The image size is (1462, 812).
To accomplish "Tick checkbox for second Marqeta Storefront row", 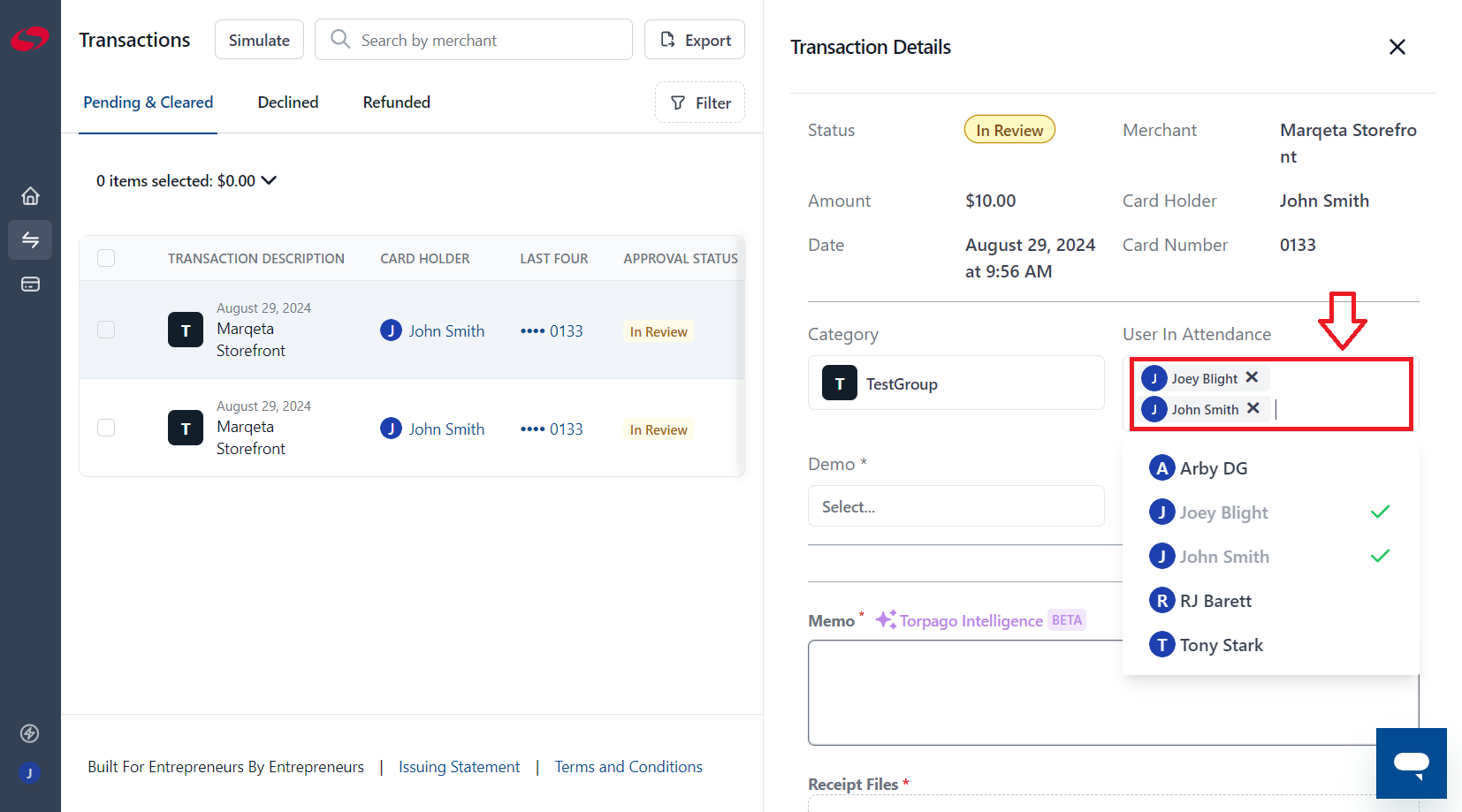I will (106, 428).
